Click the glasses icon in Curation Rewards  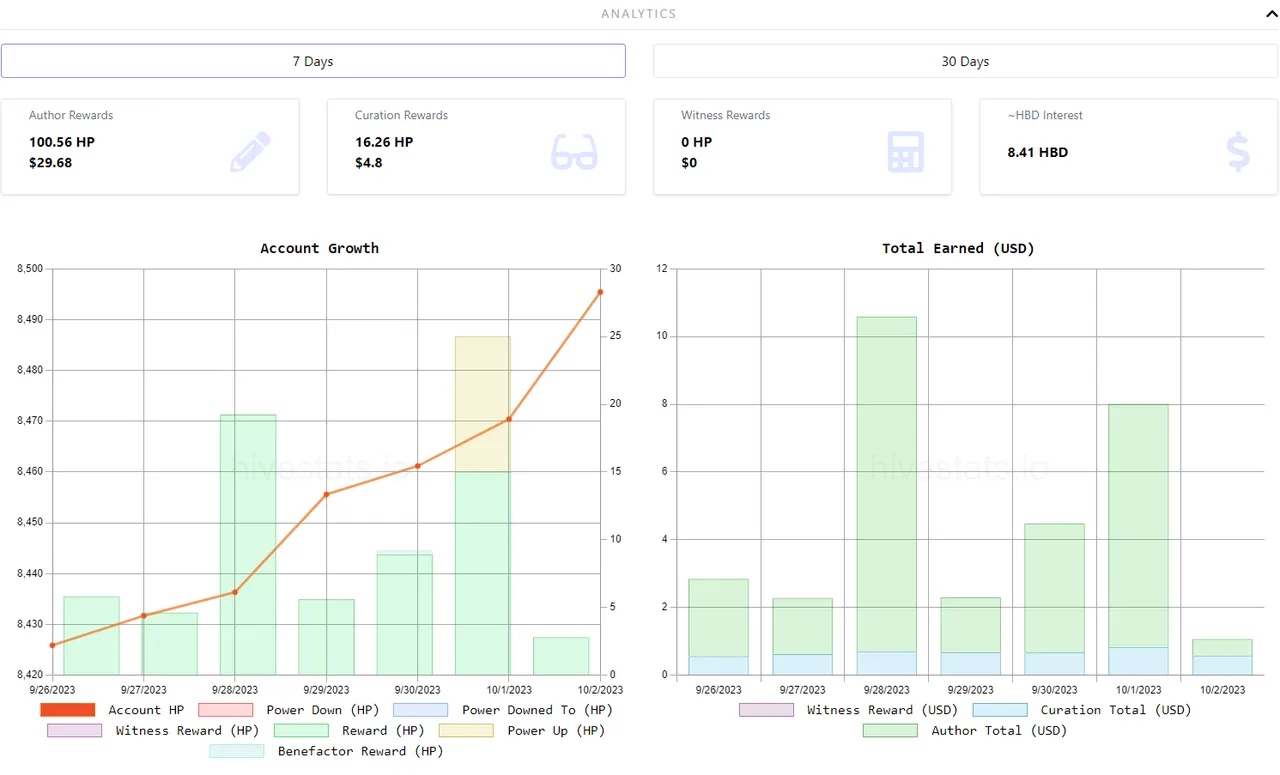(x=574, y=152)
